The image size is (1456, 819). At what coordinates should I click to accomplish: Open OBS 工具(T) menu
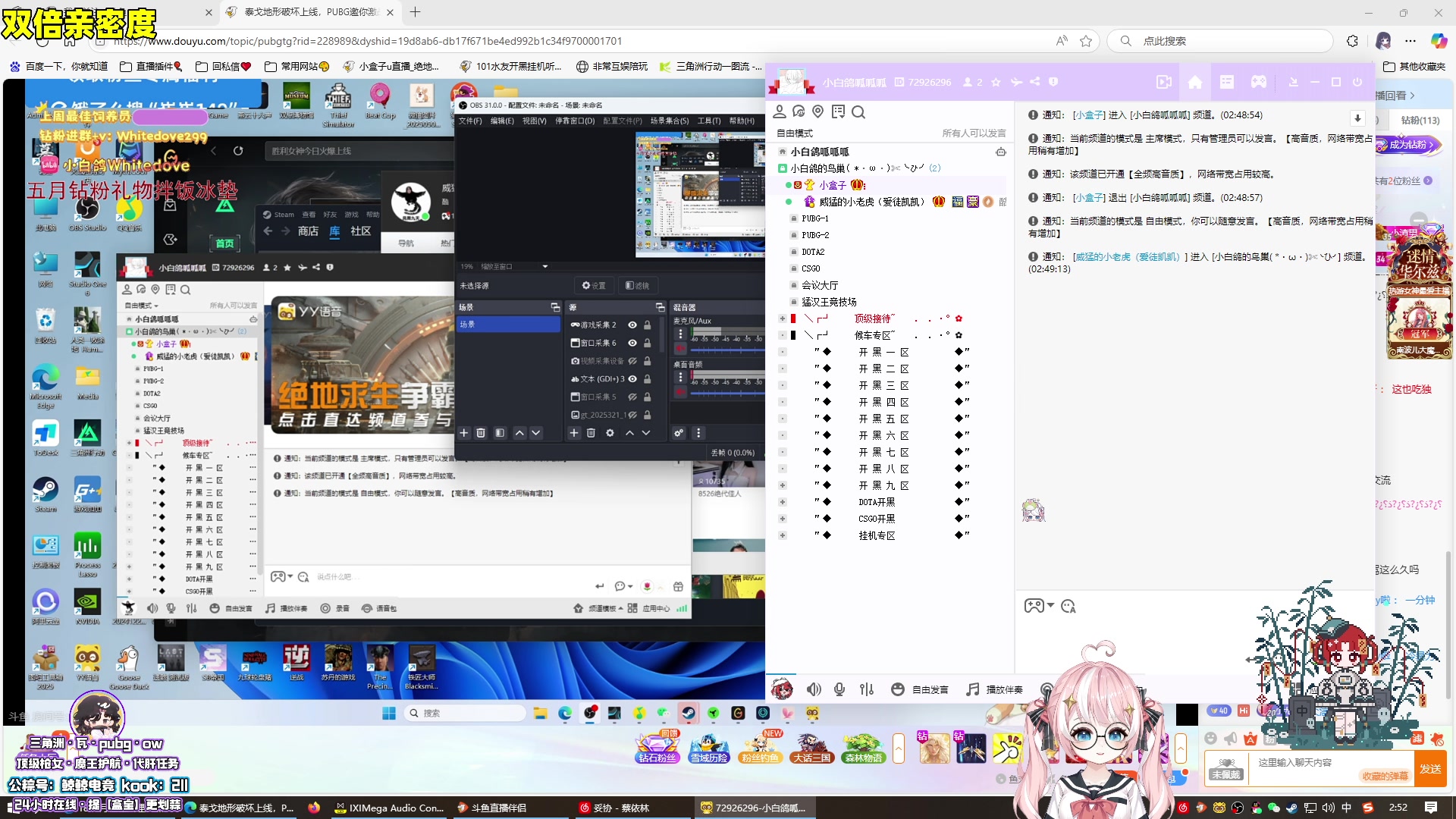click(709, 121)
